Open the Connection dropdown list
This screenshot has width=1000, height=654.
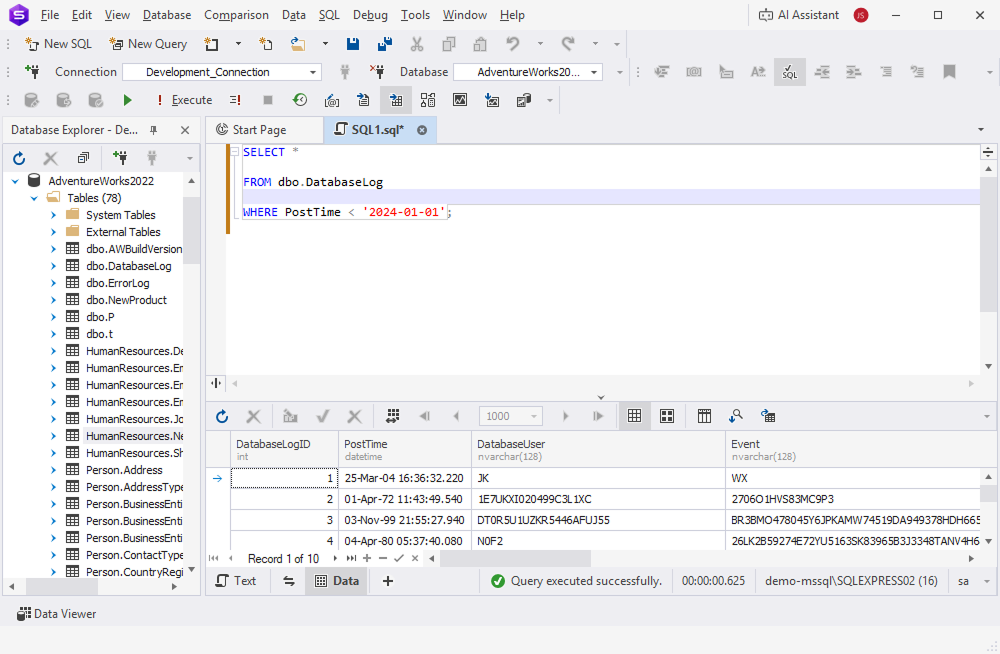[x=313, y=72]
